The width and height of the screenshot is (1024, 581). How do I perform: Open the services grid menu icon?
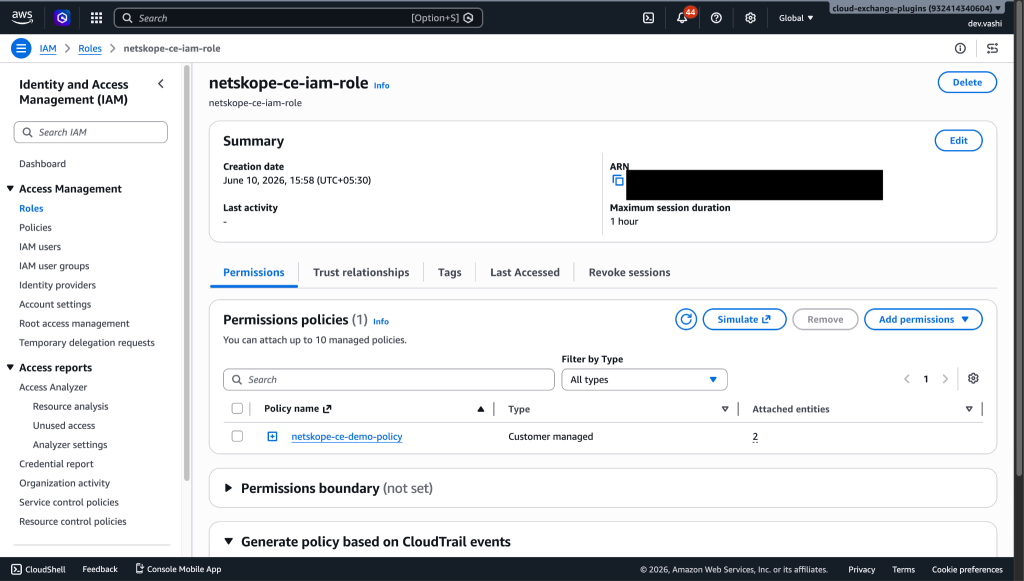96,18
